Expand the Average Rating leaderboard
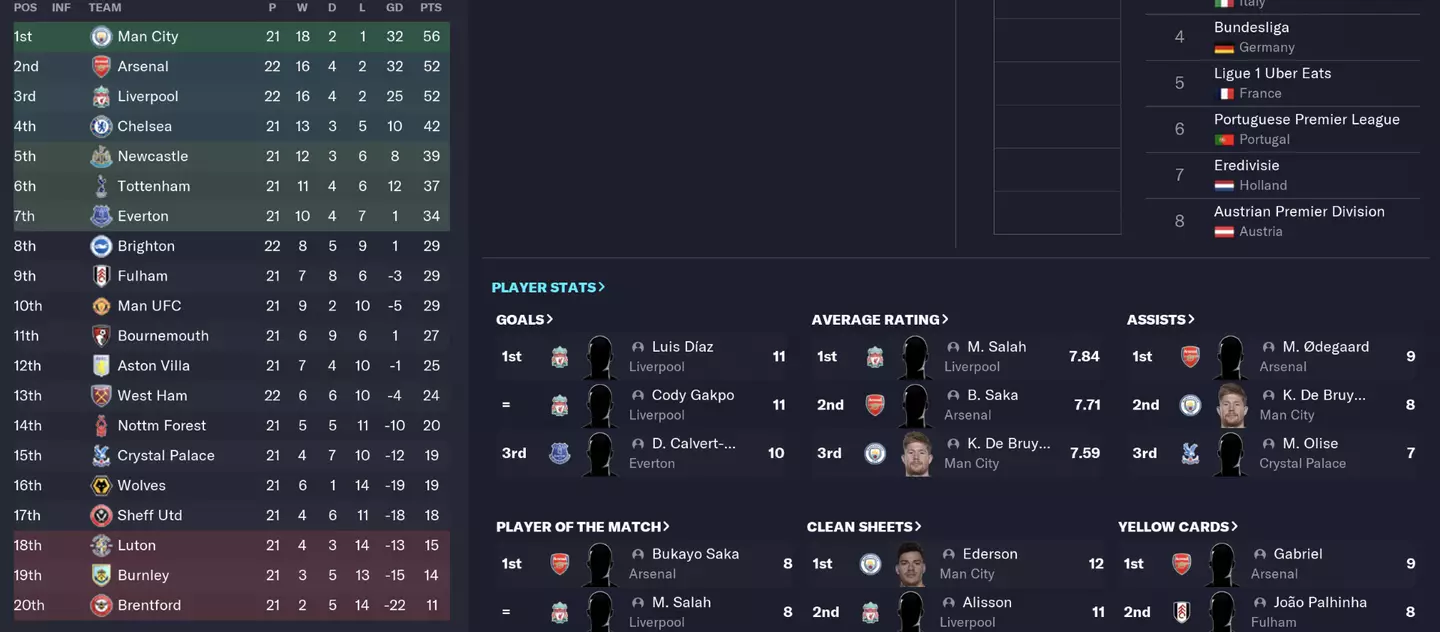Viewport: 1440px width, 632px height. [x=880, y=320]
